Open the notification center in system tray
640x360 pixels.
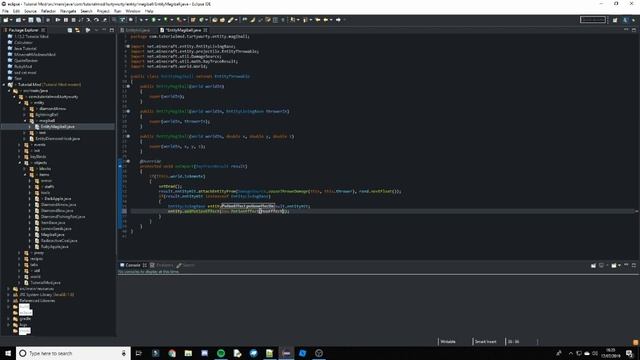click(x=629, y=353)
